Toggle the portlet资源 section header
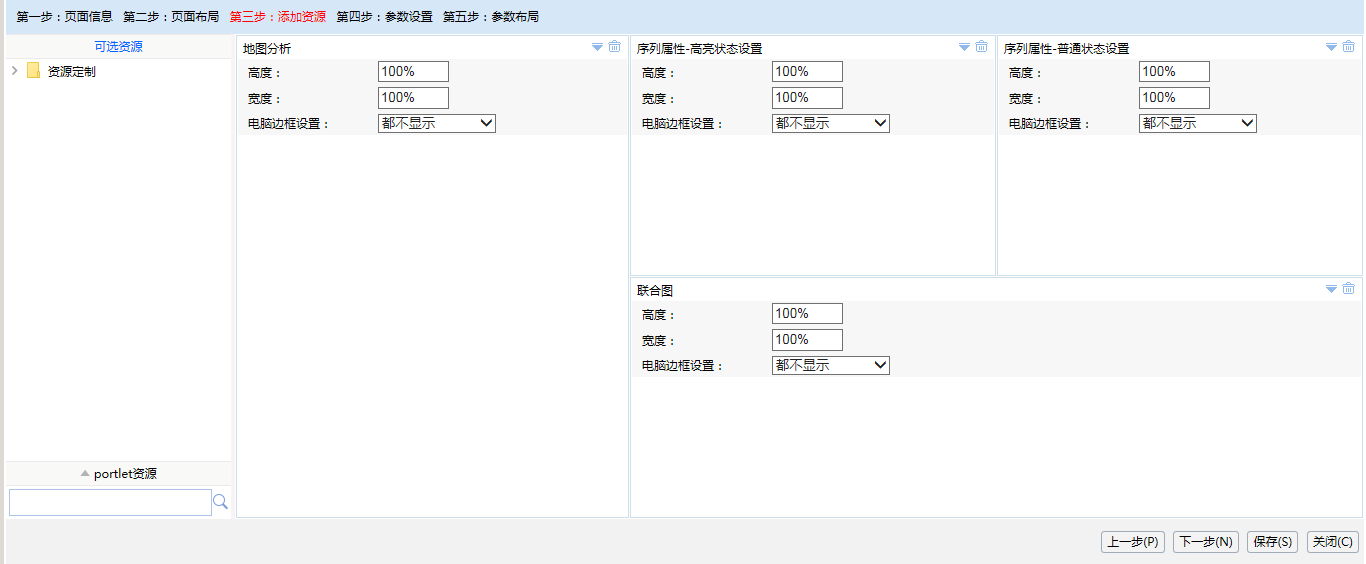The image size is (1366, 564). pos(119,474)
